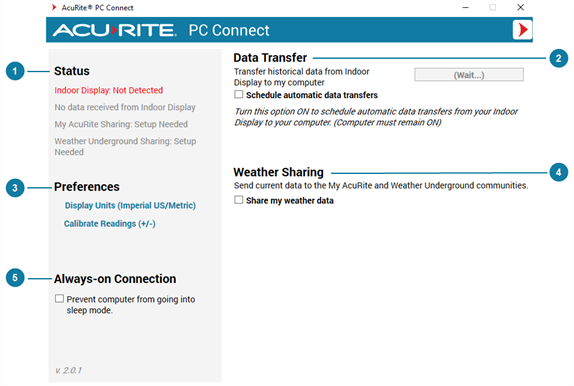
Task: Click the PC Connect header title
Action: tap(229, 30)
